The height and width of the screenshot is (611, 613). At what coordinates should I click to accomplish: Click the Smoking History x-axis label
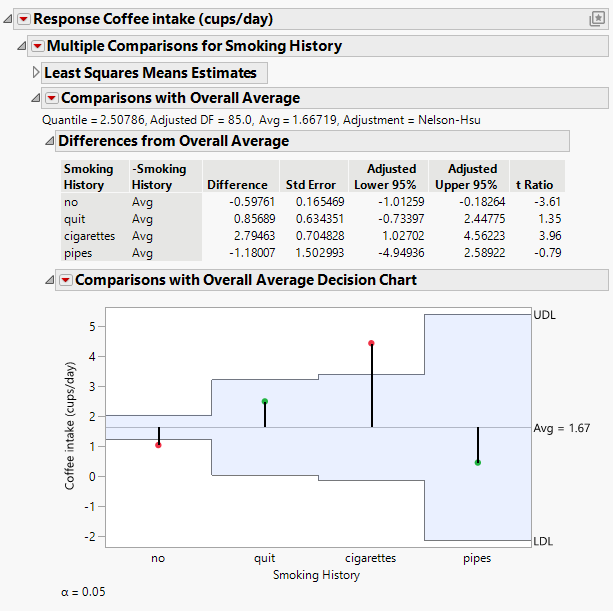point(317,575)
